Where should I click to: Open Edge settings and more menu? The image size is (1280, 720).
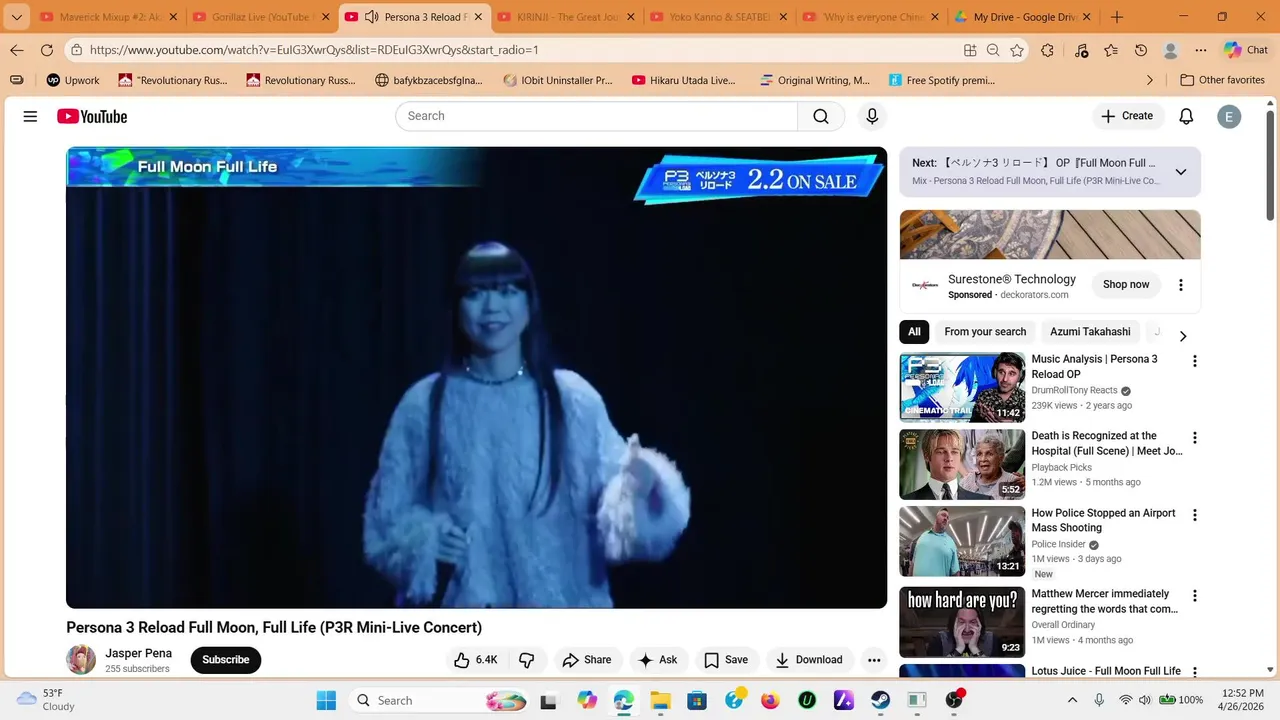1201,50
